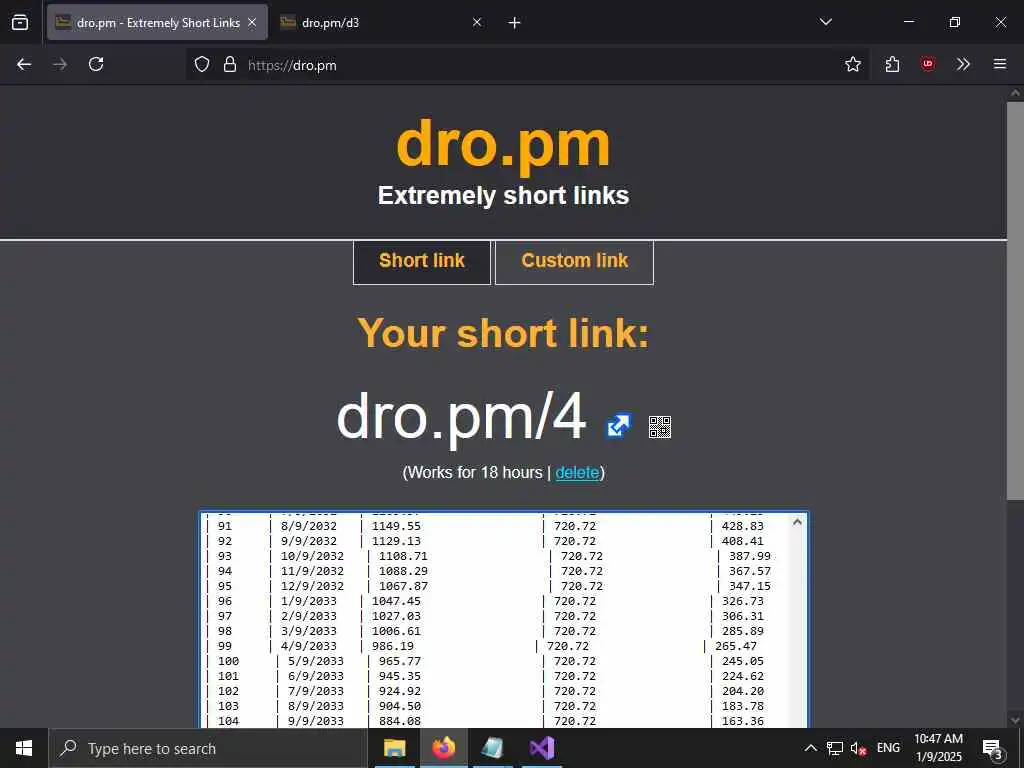Open the Firefox View icon
The width and height of the screenshot is (1024, 768).
pos(20,22)
